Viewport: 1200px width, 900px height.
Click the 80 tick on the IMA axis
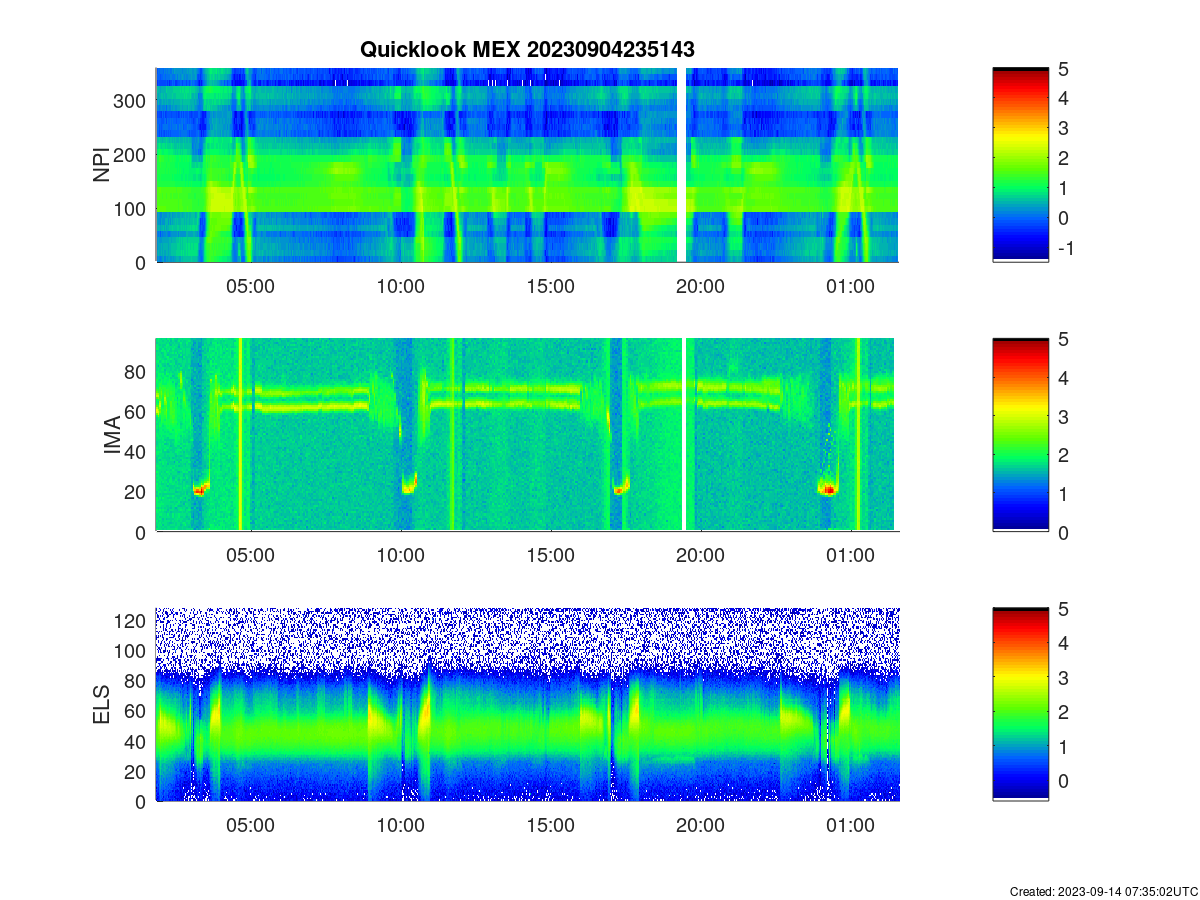(x=136, y=372)
